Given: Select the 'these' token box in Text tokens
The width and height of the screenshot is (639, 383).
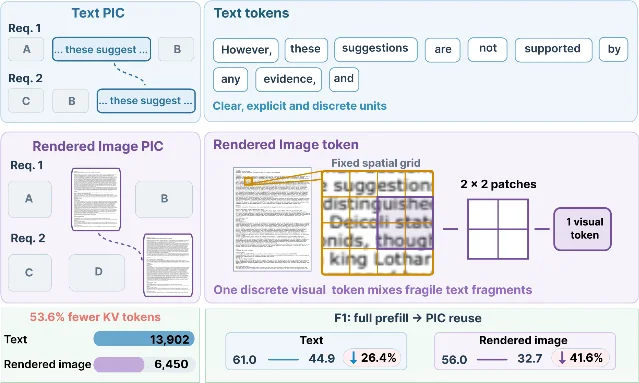Looking at the screenshot, I should 306,50.
